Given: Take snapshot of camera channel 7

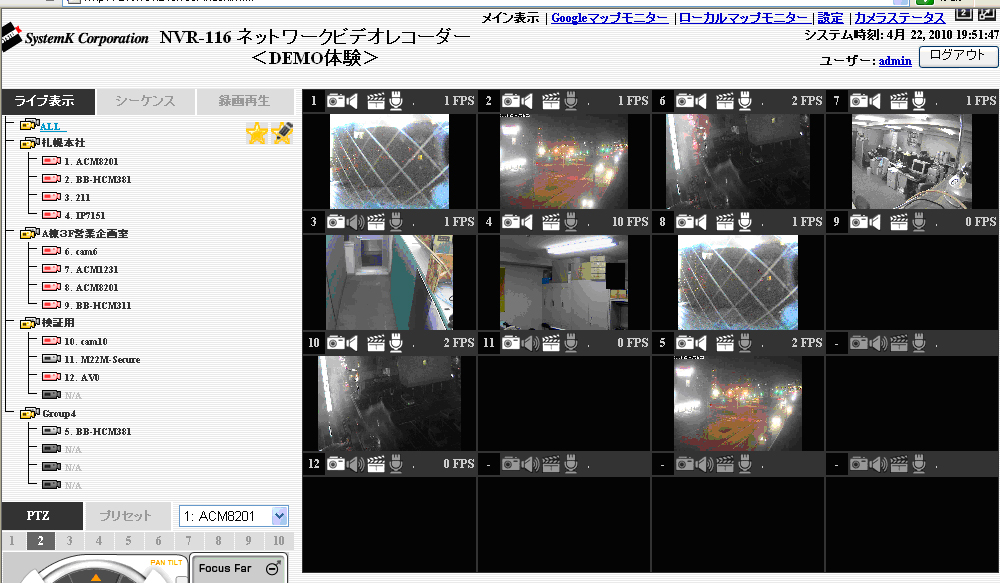Looking at the screenshot, I should 859,101.
